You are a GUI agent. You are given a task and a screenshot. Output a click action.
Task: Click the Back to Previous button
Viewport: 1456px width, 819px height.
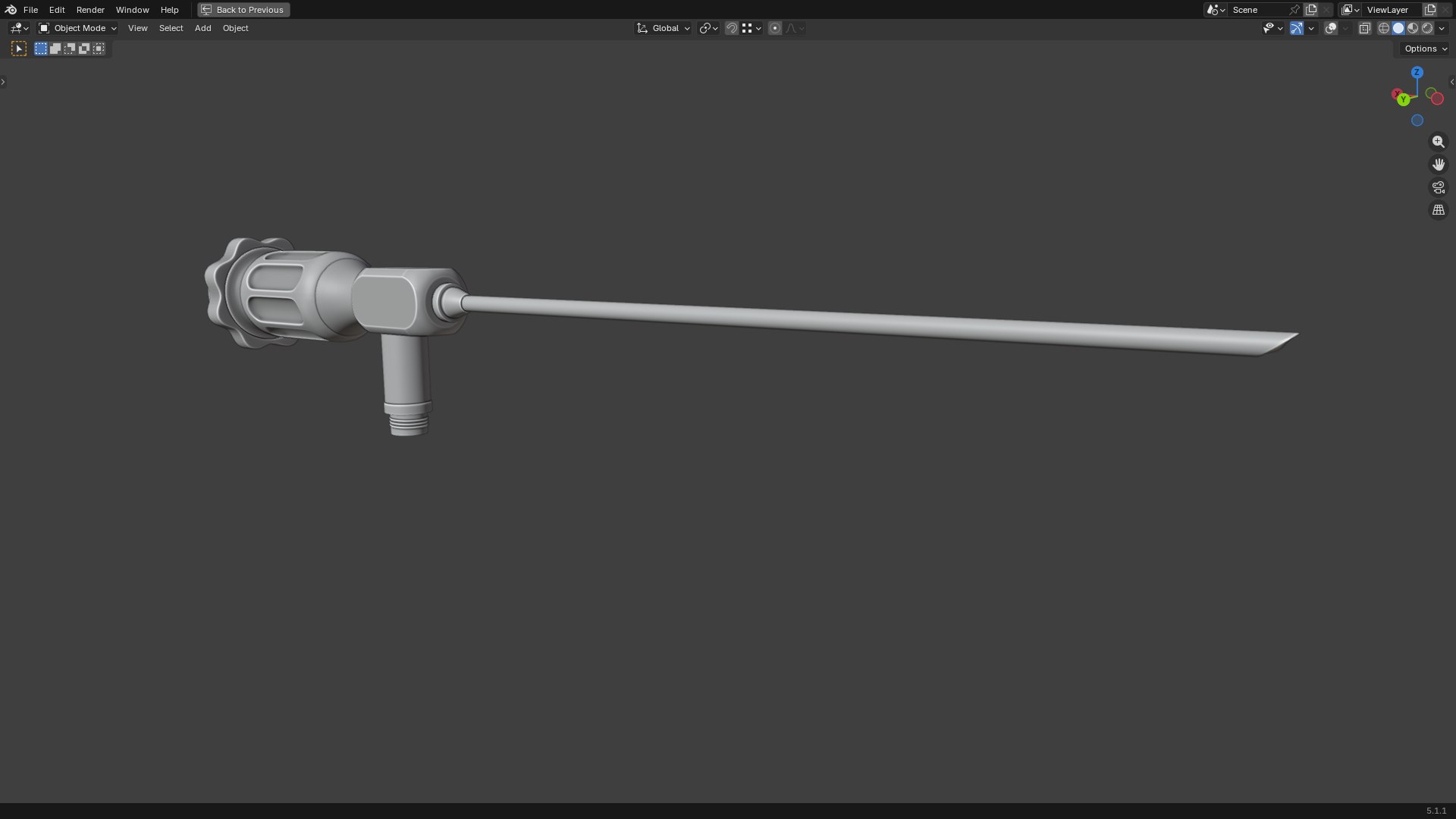[243, 10]
